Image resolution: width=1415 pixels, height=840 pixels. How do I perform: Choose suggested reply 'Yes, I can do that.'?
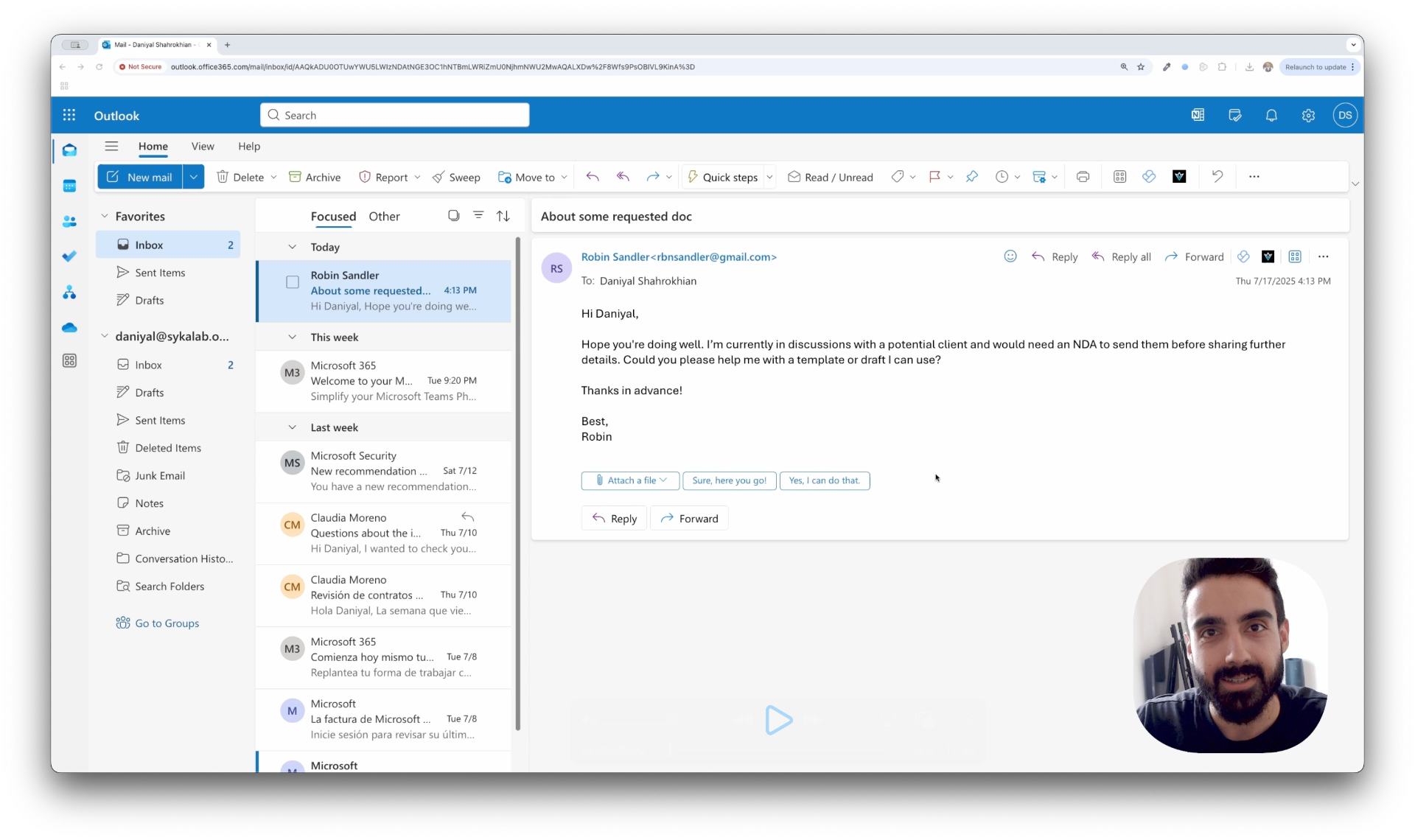[x=825, y=480]
